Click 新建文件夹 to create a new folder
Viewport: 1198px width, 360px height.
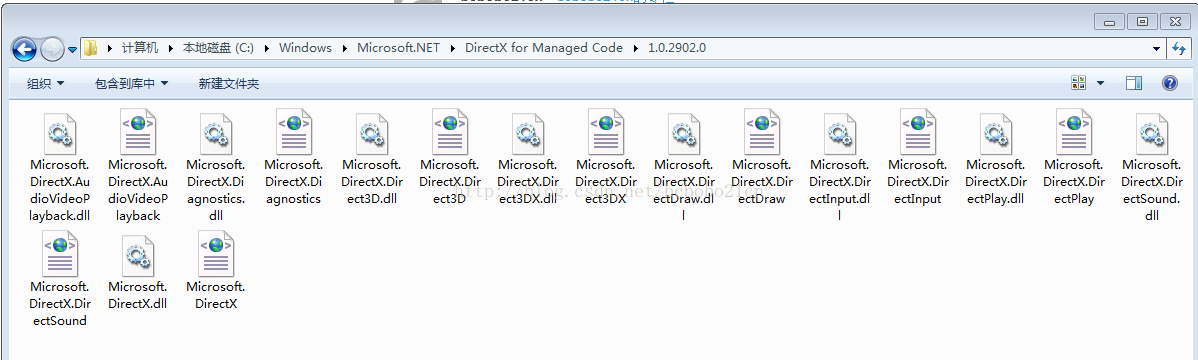(x=228, y=83)
